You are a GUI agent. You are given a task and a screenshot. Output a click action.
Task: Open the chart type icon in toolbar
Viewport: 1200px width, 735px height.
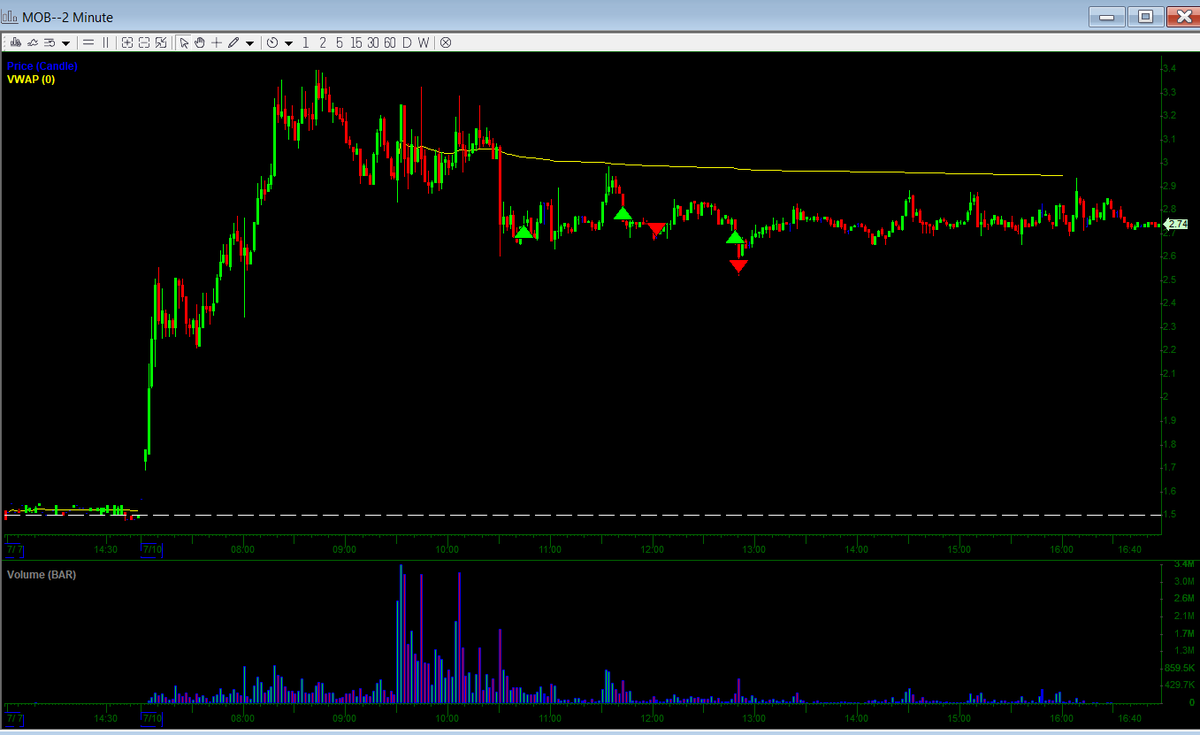click(x=16, y=43)
